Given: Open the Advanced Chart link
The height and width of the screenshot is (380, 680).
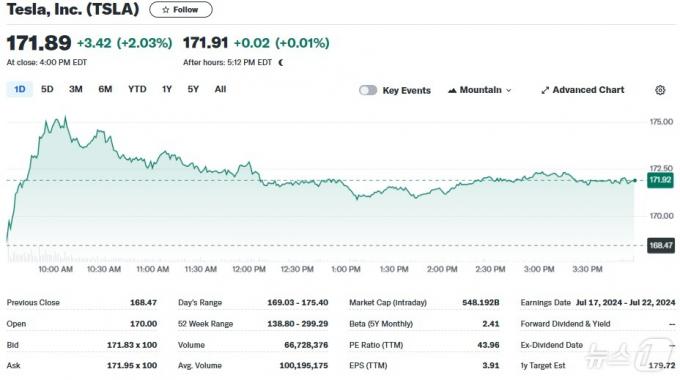Looking at the screenshot, I should 582,90.
